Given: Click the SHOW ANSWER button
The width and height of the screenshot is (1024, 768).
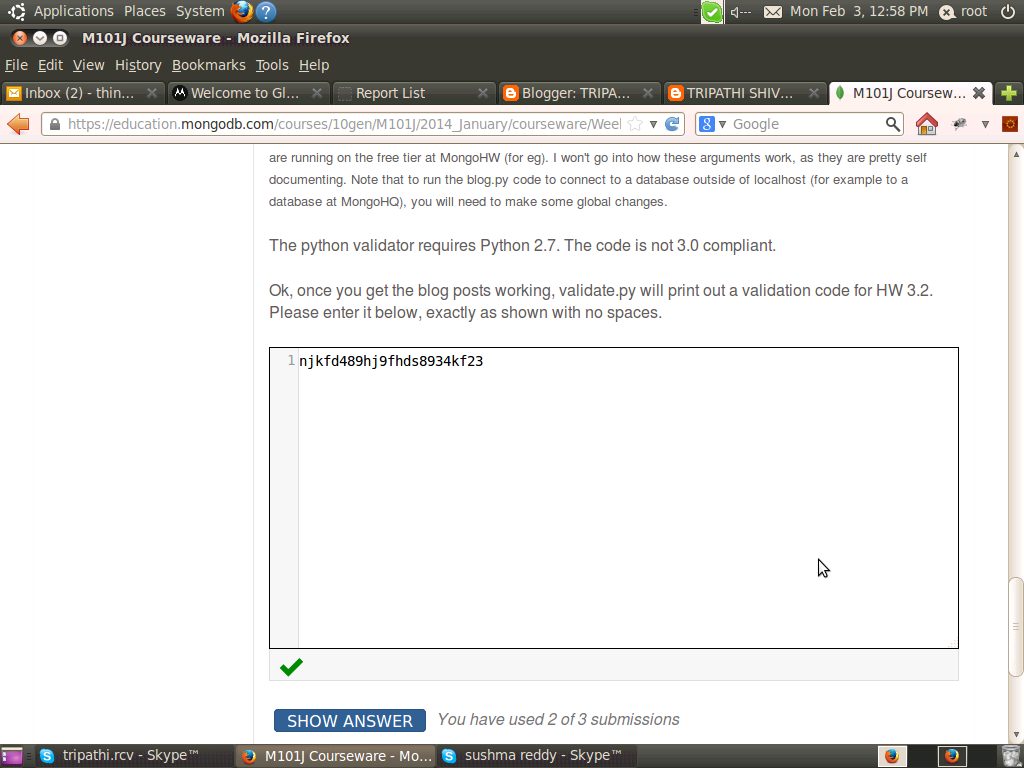Looking at the screenshot, I should pyautogui.click(x=349, y=720).
